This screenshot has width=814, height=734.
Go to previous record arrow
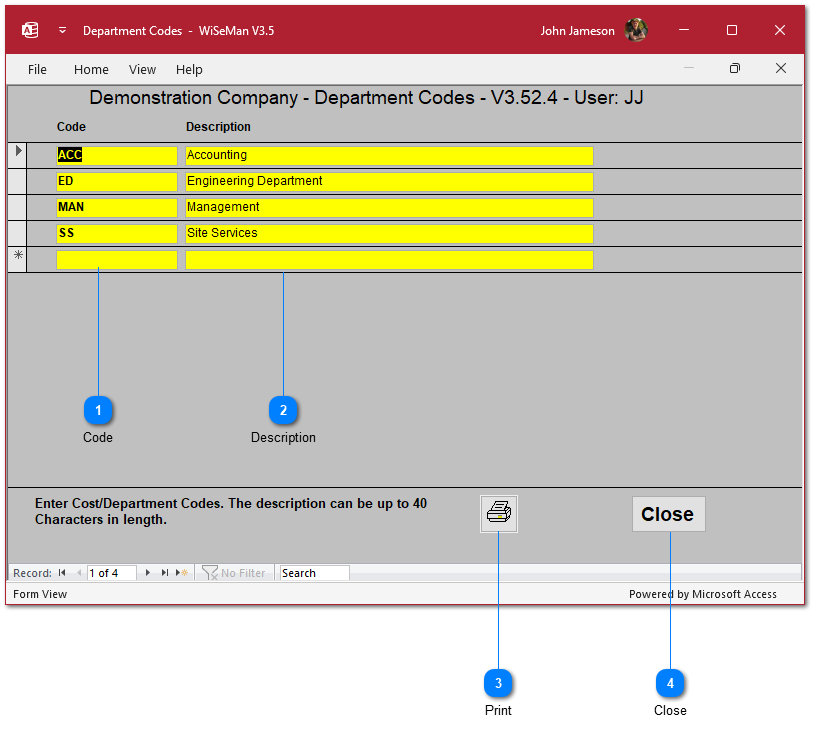(x=78, y=573)
